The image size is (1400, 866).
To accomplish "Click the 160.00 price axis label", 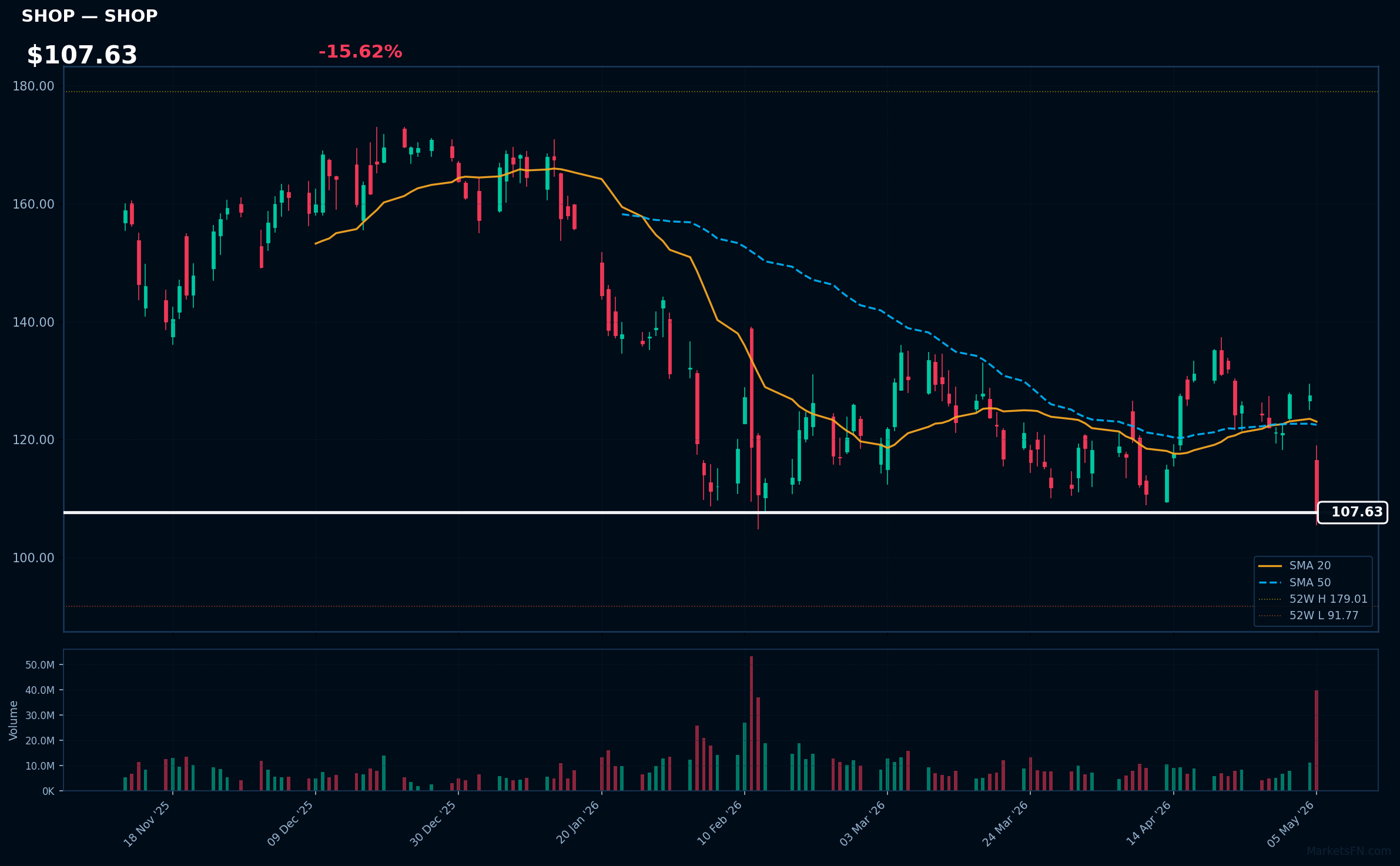I will pyautogui.click(x=34, y=204).
